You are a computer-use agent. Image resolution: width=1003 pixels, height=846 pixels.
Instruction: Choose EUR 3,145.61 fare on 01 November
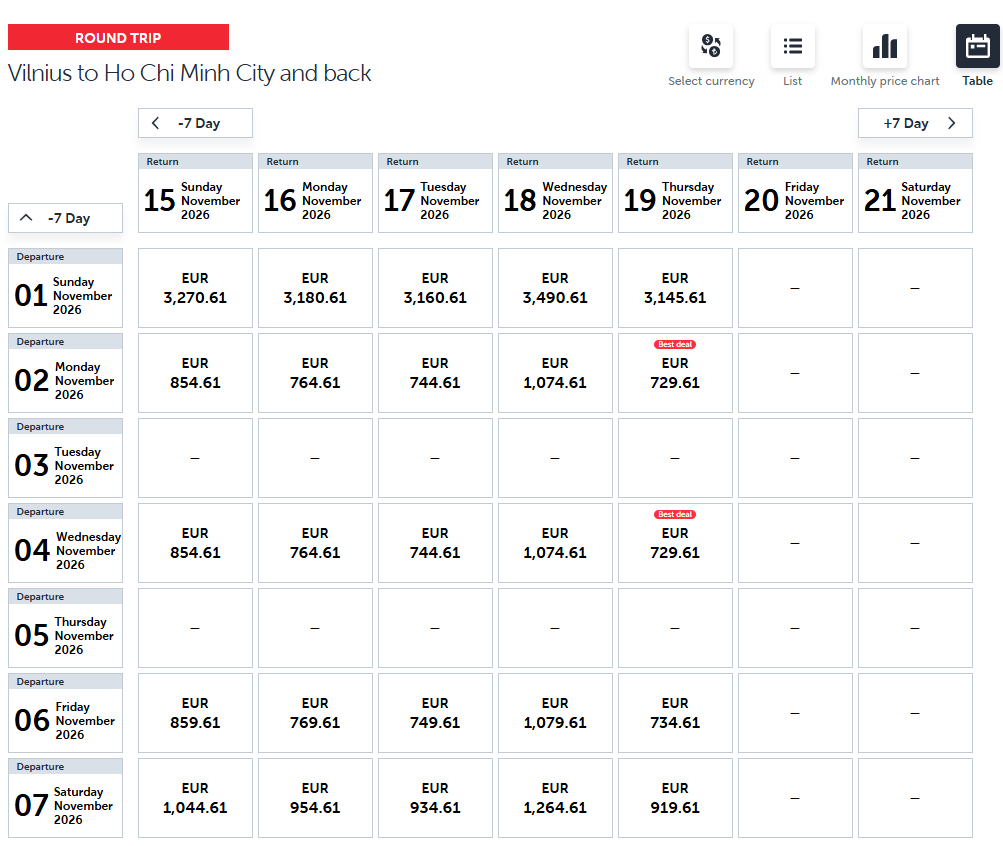click(x=675, y=288)
